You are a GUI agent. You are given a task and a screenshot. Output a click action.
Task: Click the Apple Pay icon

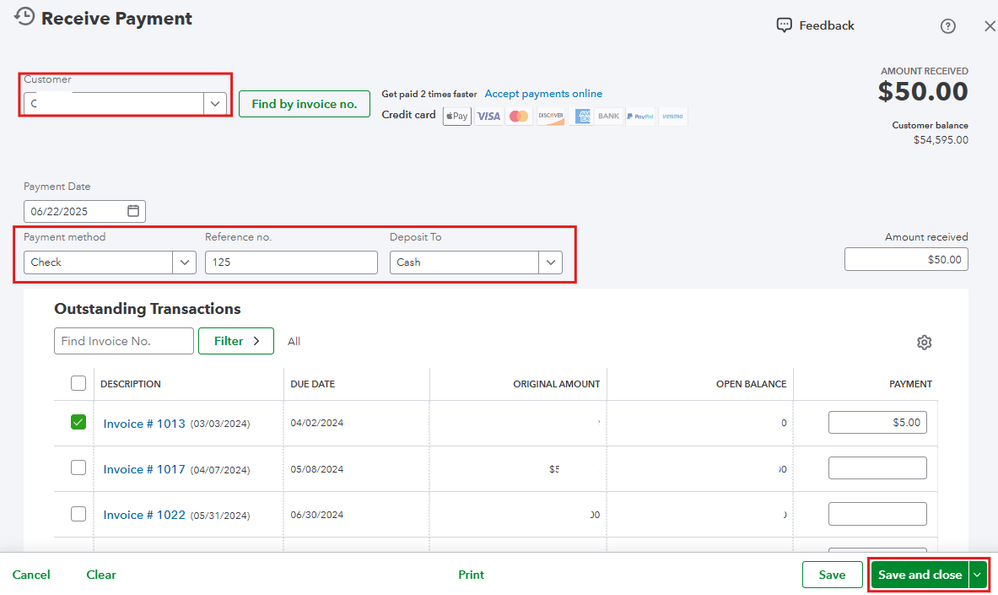tap(457, 116)
